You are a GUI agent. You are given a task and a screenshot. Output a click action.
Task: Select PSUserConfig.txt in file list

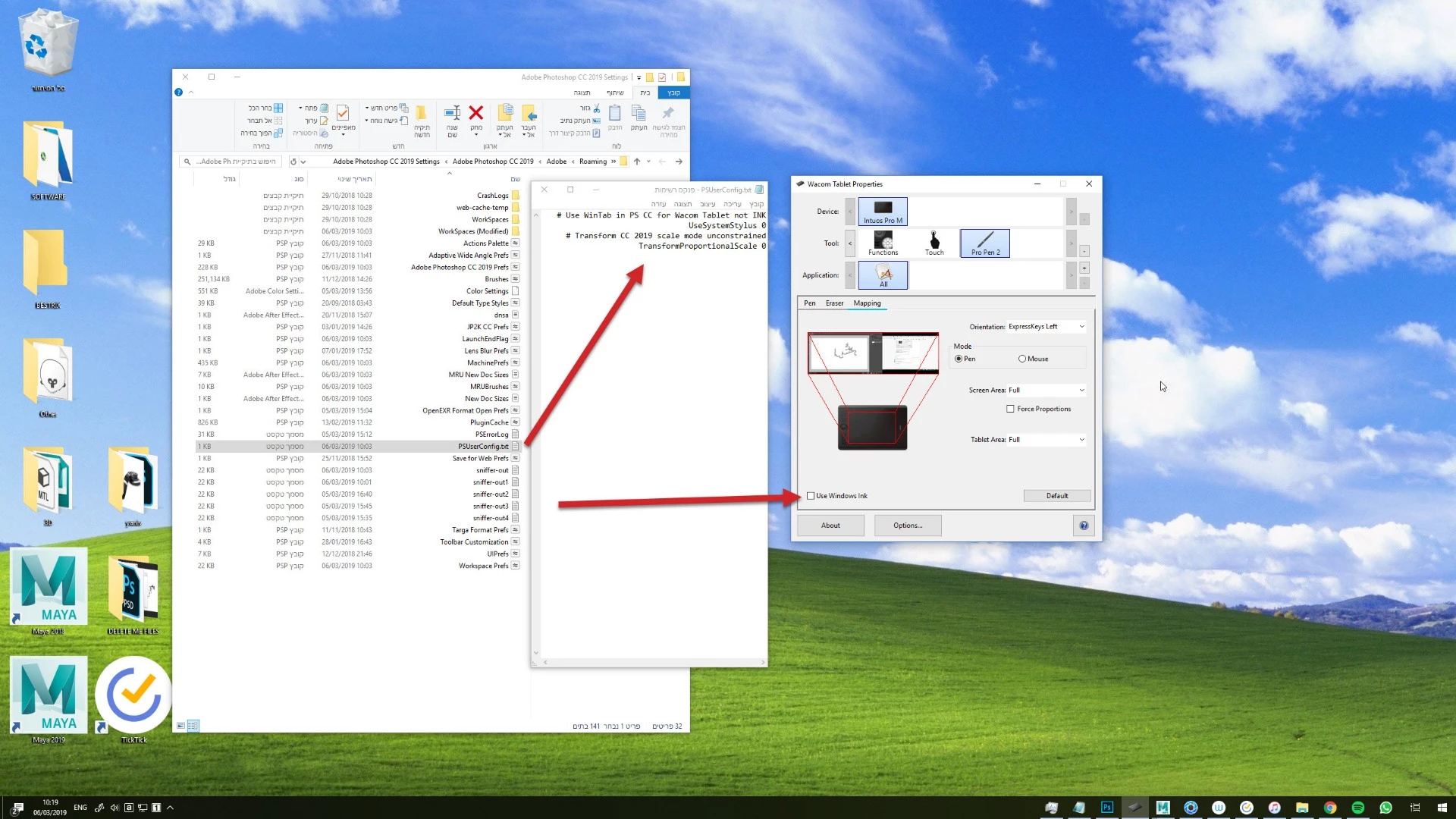482,447
